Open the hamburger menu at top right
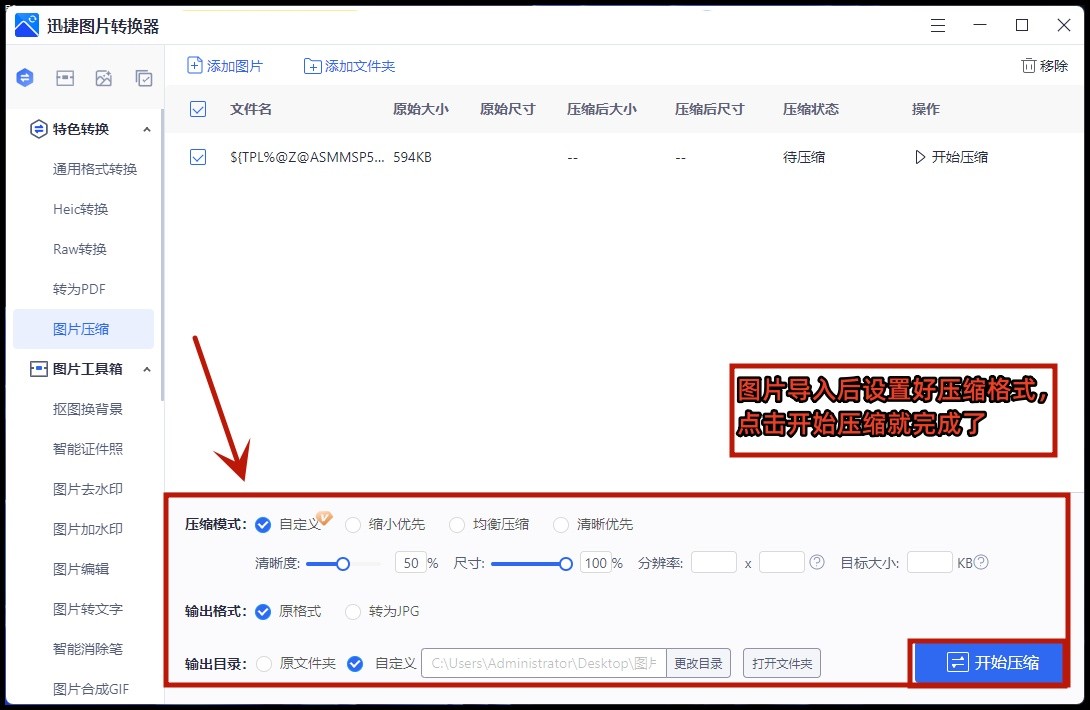Viewport: 1090px width, 710px height. click(x=937, y=26)
